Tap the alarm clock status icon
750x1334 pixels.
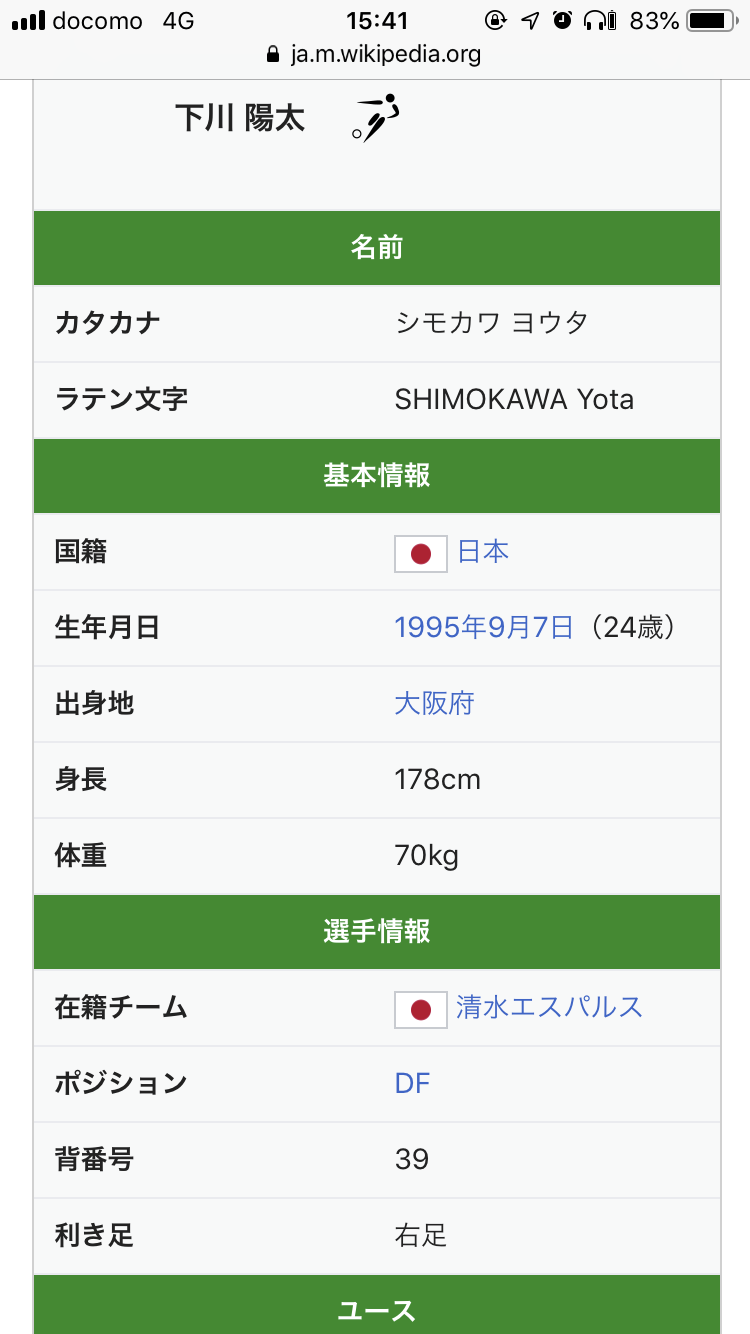pos(563,20)
